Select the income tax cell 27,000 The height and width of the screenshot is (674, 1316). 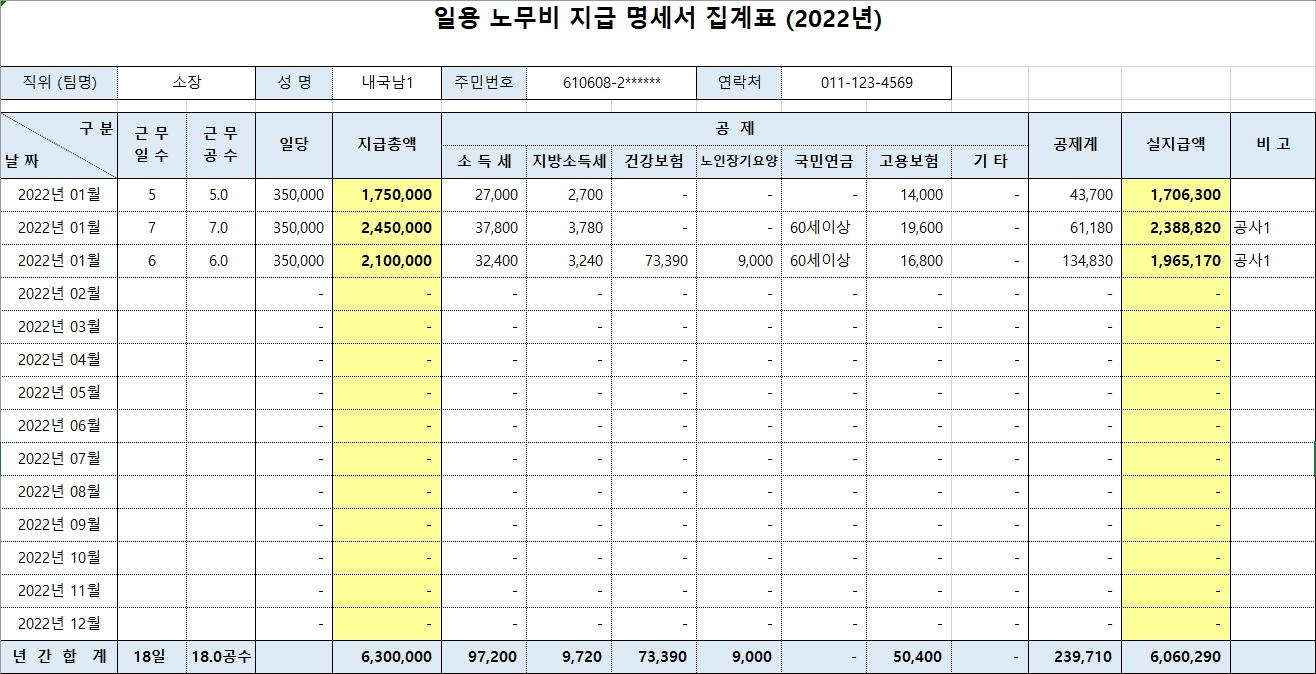point(484,195)
